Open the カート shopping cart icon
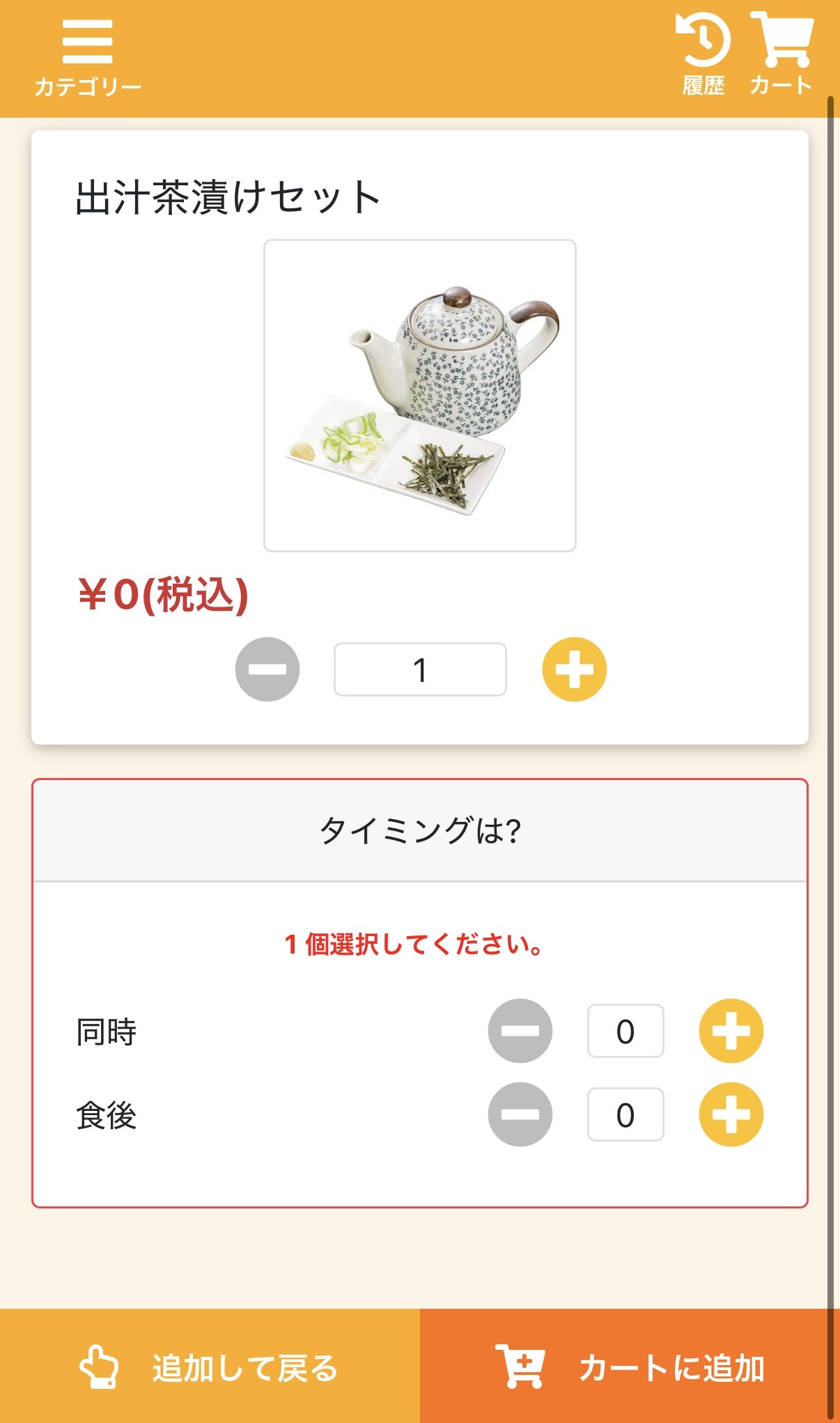 [x=781, y=56]
